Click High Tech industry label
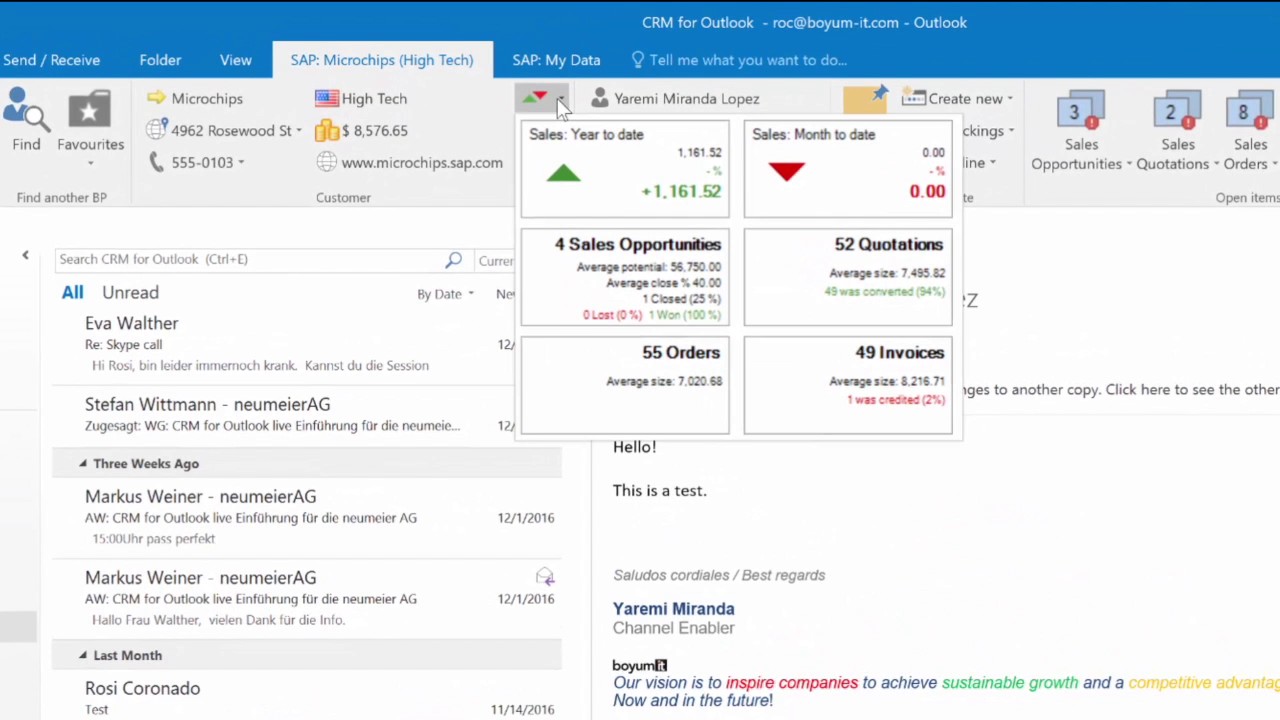Viewport: 1280px width, 720px height. coord(374,98)
